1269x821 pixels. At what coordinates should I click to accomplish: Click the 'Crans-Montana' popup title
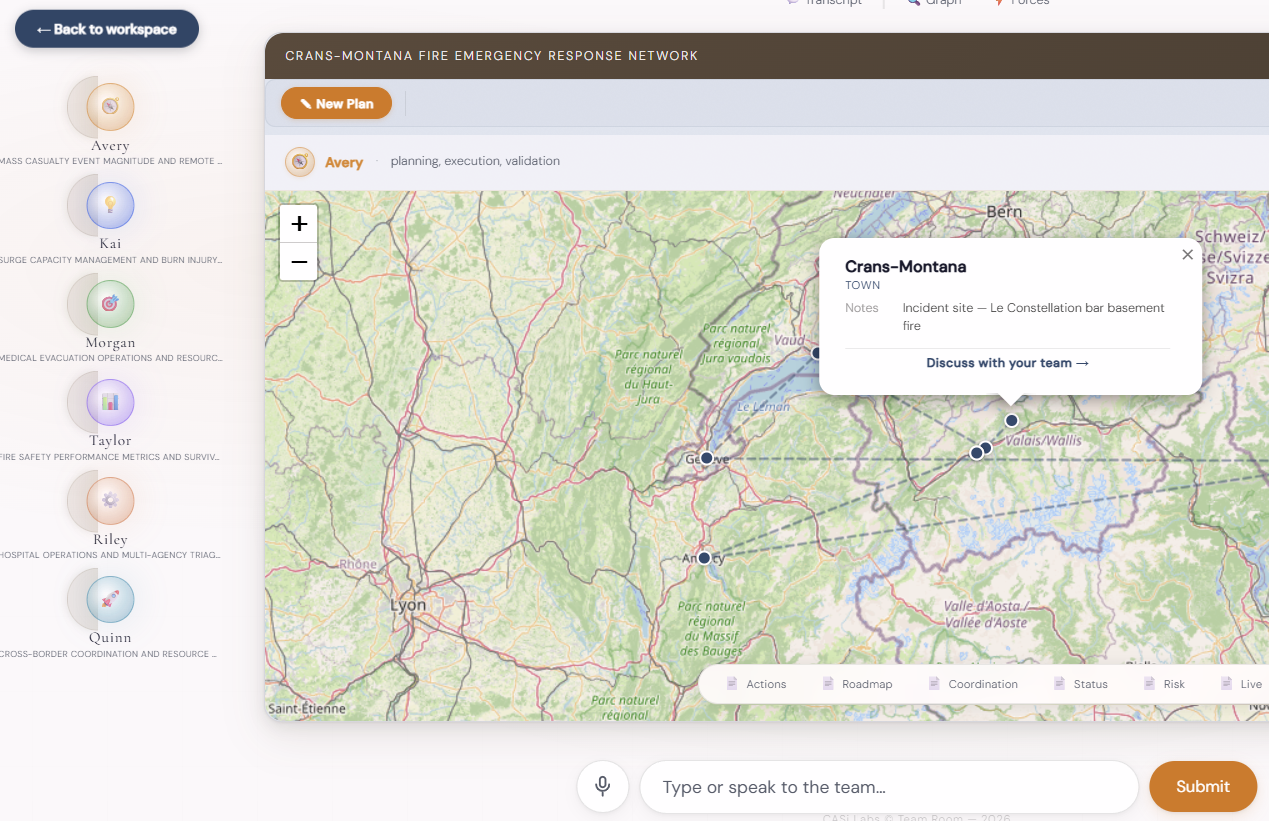905,266
